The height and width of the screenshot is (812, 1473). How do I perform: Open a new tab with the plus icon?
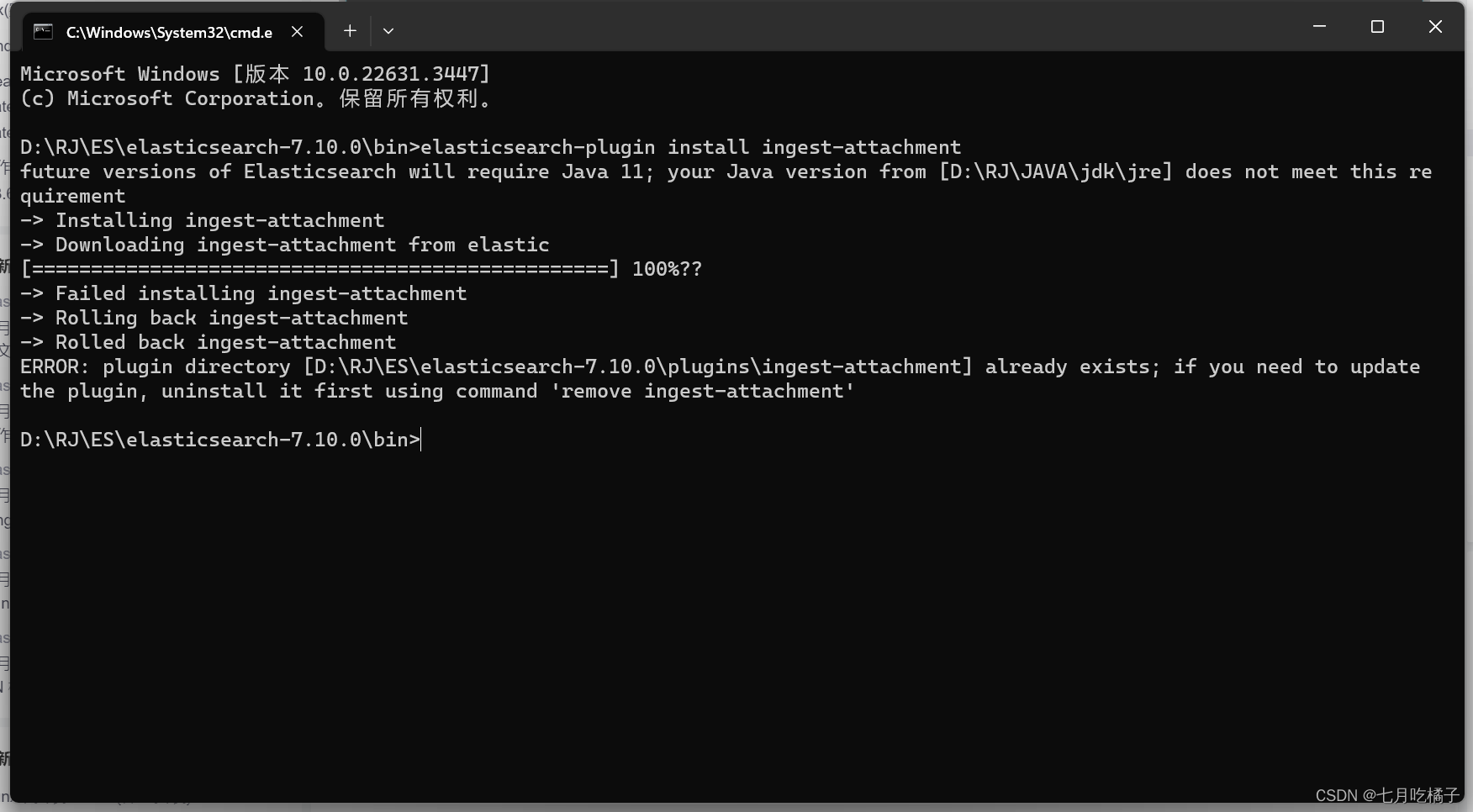(x=350, y=31)
